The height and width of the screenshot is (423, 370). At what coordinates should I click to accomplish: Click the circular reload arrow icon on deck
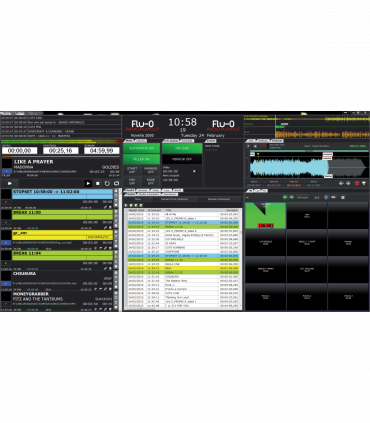[x=107, y=183]
